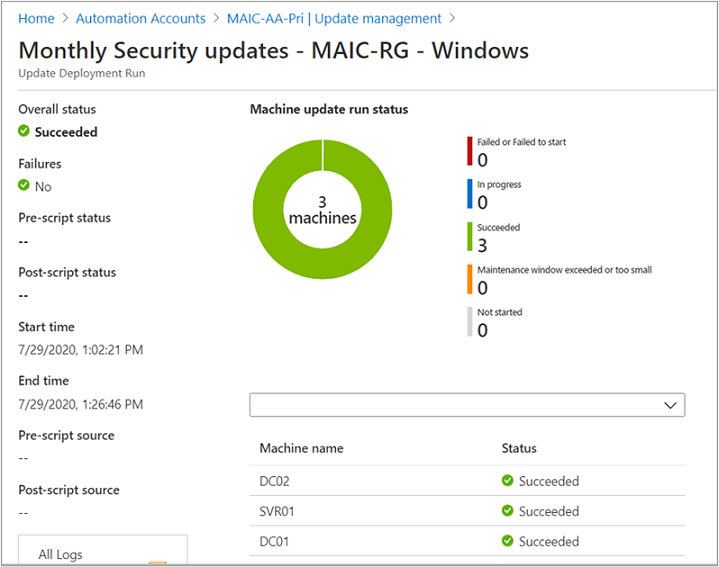
Task: Select the SVR01 machine row
Action: tap(279, 511)
